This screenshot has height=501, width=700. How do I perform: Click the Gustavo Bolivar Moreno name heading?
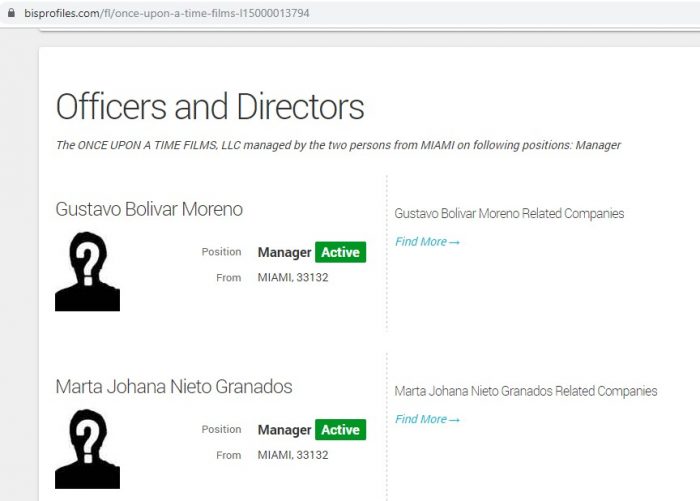[x=149, y=209]
